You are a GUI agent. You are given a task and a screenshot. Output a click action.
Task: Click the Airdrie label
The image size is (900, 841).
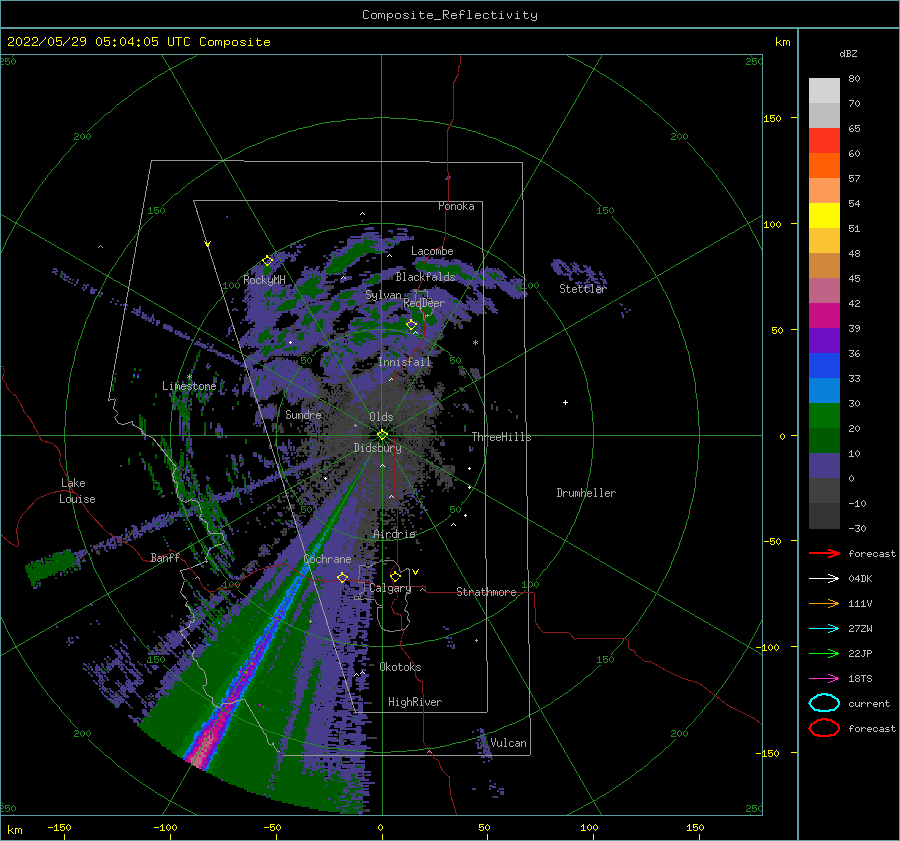pos(394,534)
